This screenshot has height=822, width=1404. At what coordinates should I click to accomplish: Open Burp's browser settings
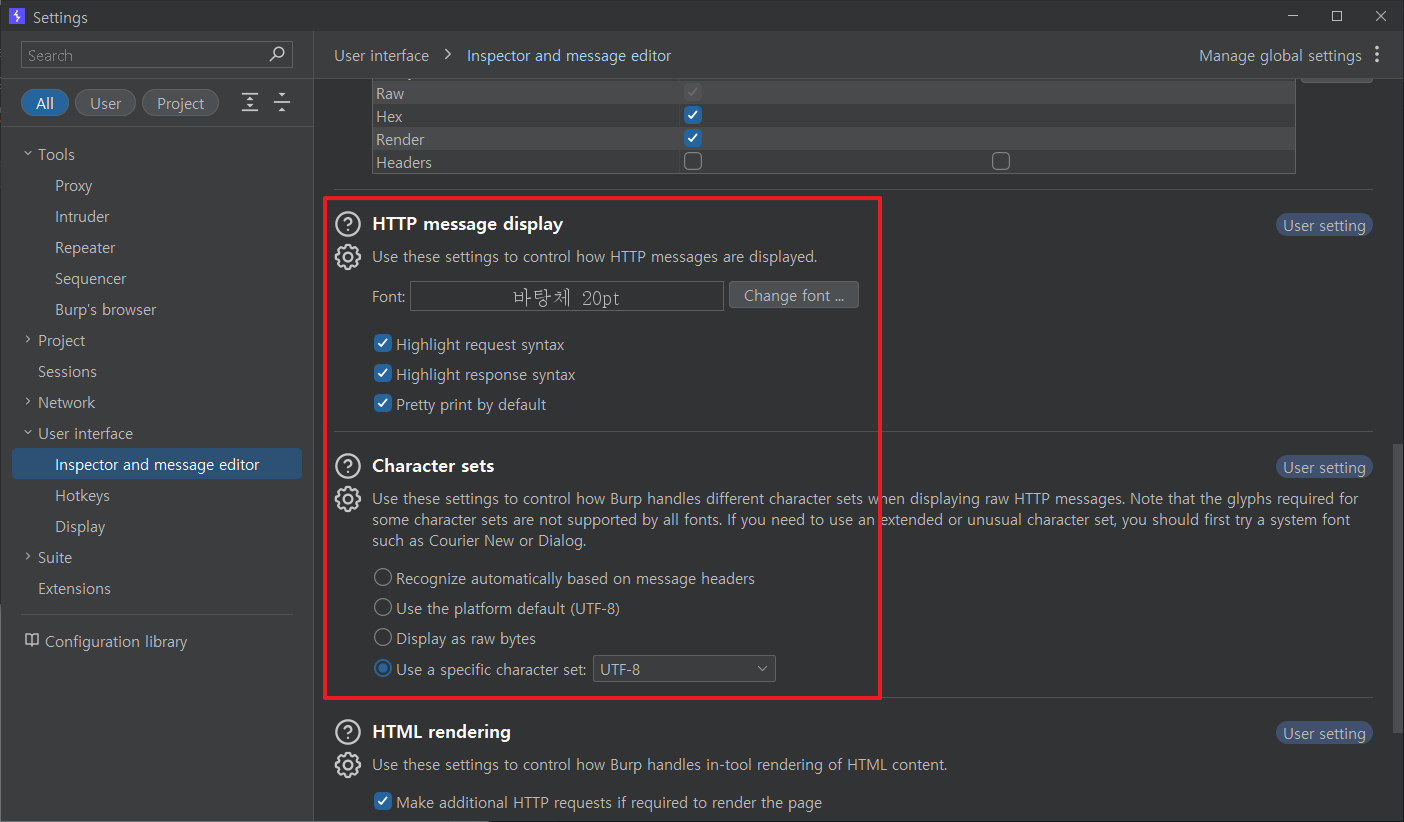tap(106, 309)
